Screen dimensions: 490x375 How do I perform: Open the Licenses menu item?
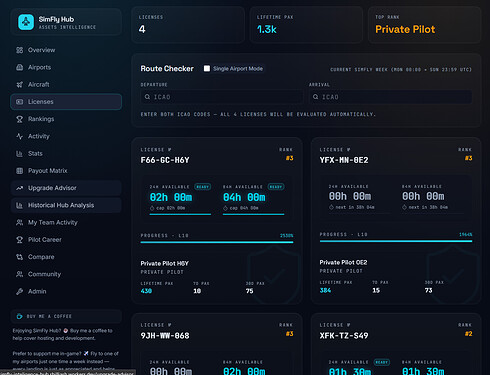tap(66, 102)
